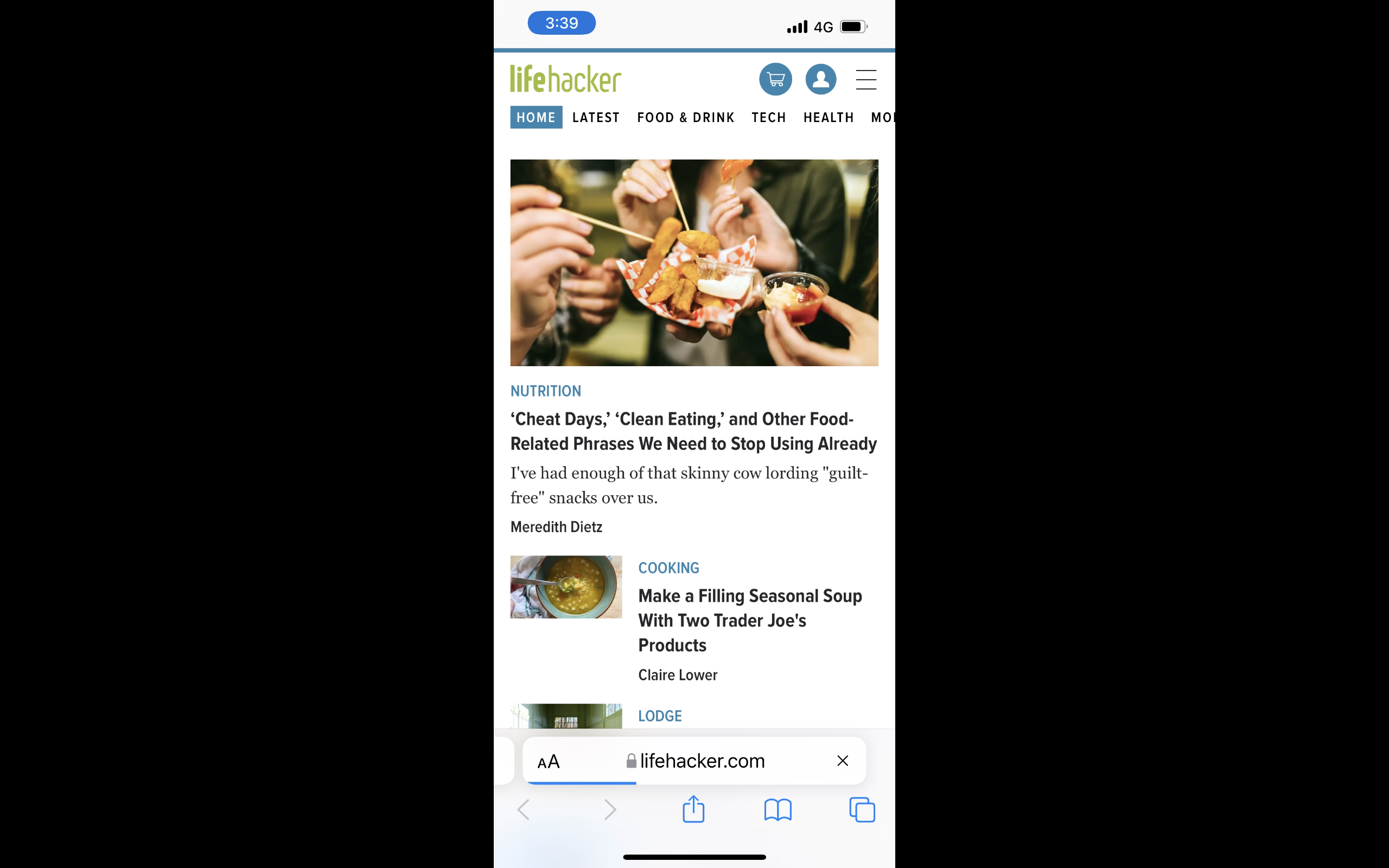Tap the Safari tabs overview icon

(x=861, y=810)
